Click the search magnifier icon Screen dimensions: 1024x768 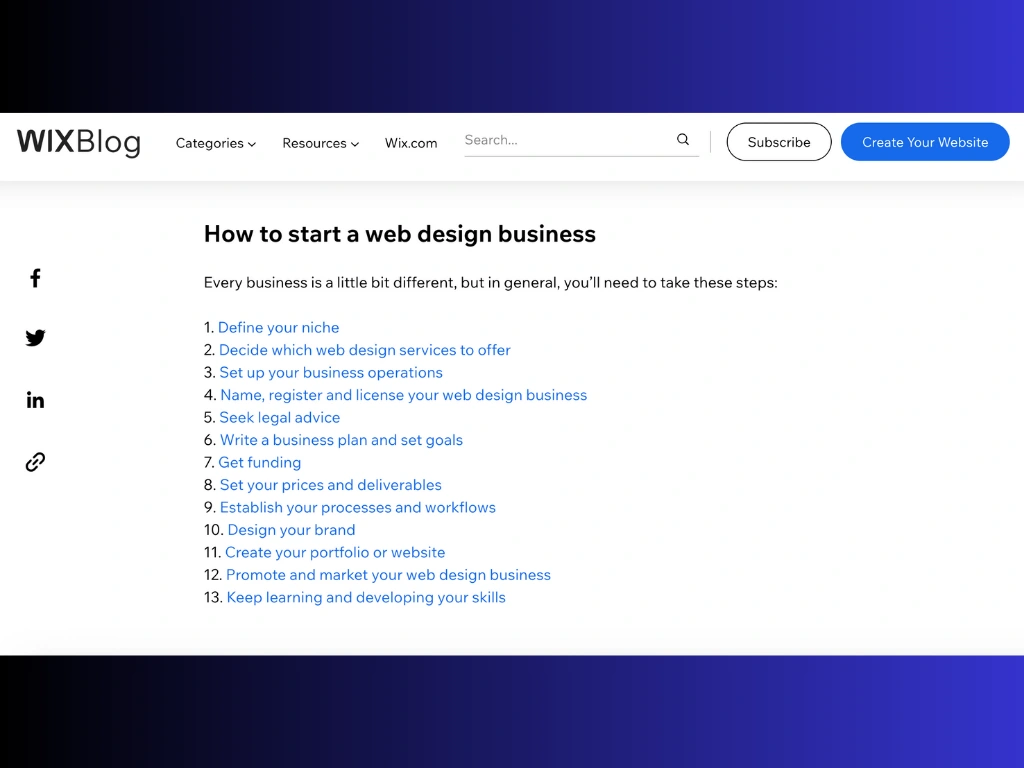tap(683, 139)
